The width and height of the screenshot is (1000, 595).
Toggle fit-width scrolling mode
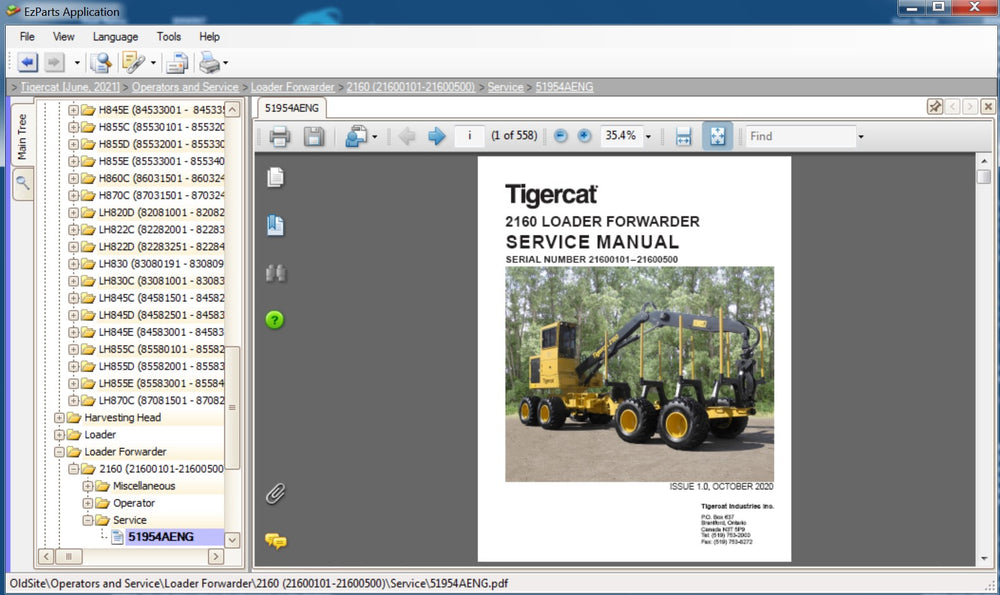coord(684,137)
